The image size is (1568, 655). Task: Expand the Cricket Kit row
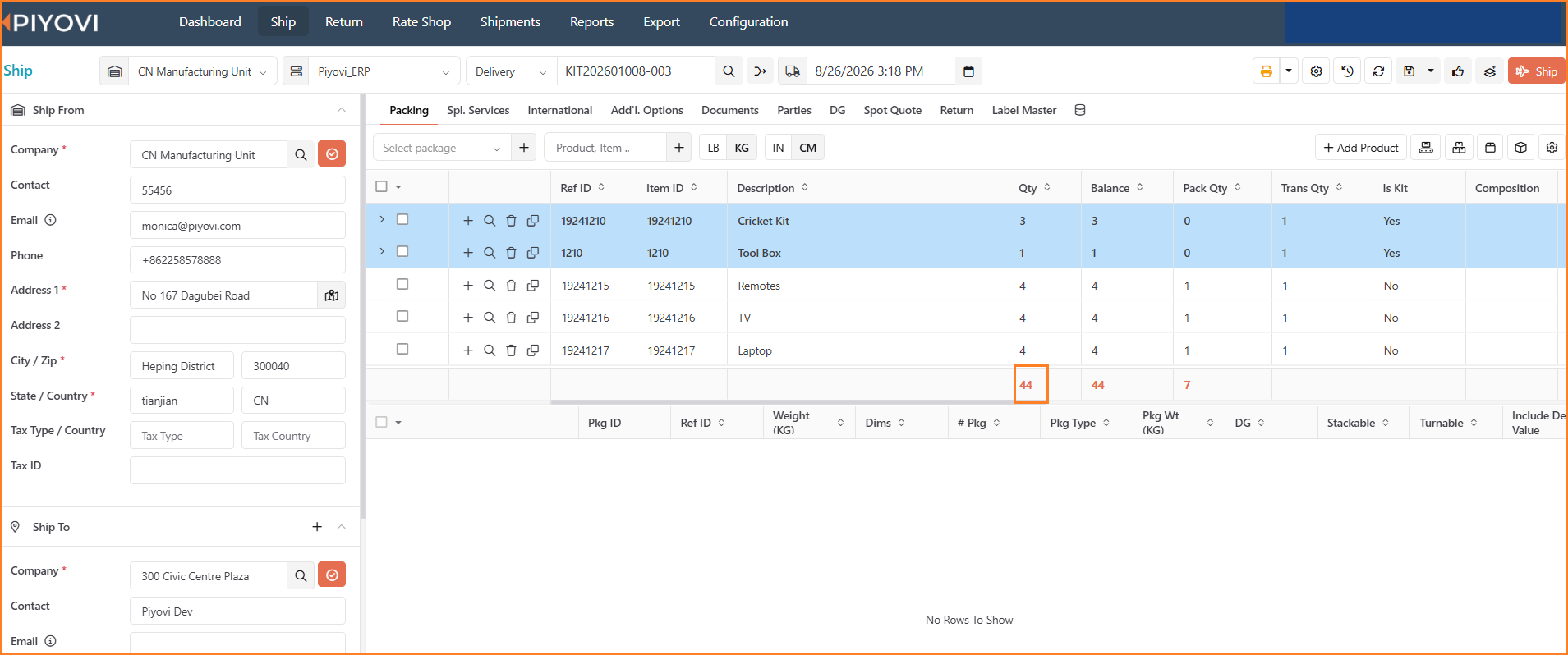click(382, 219)
